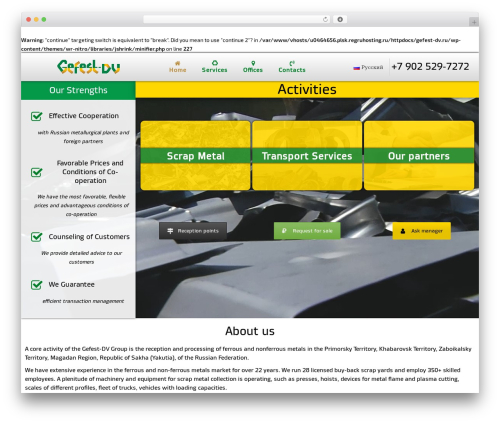Click the About us heading
The image size is (500, 423).
click(250, 331)
